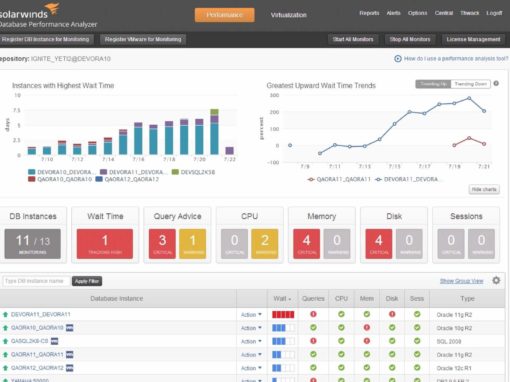
Task: Toggle the QAORA11_QAORA11 line legend marker
Action: (311, 179)
